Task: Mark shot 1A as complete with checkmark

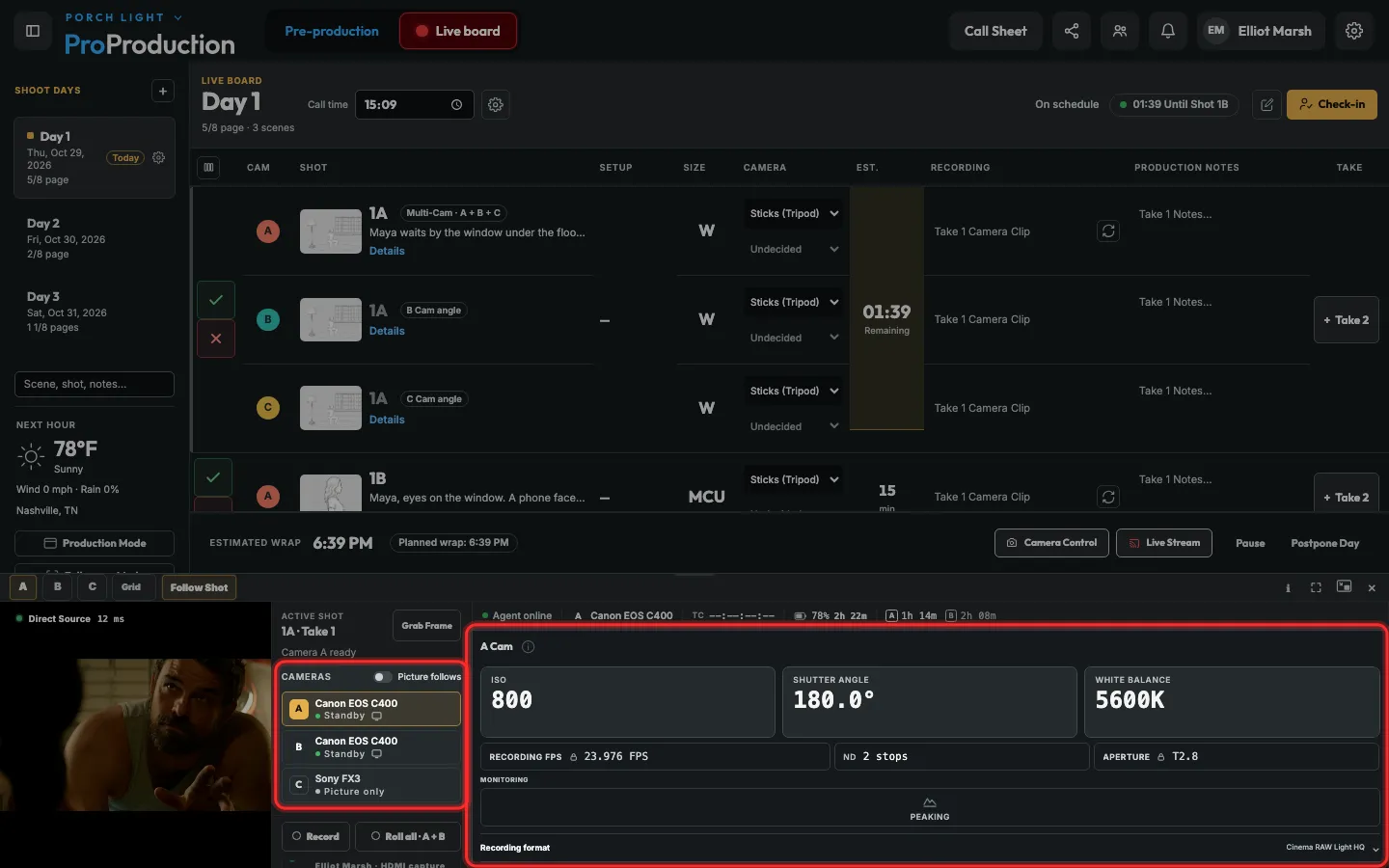Action: 216,300
